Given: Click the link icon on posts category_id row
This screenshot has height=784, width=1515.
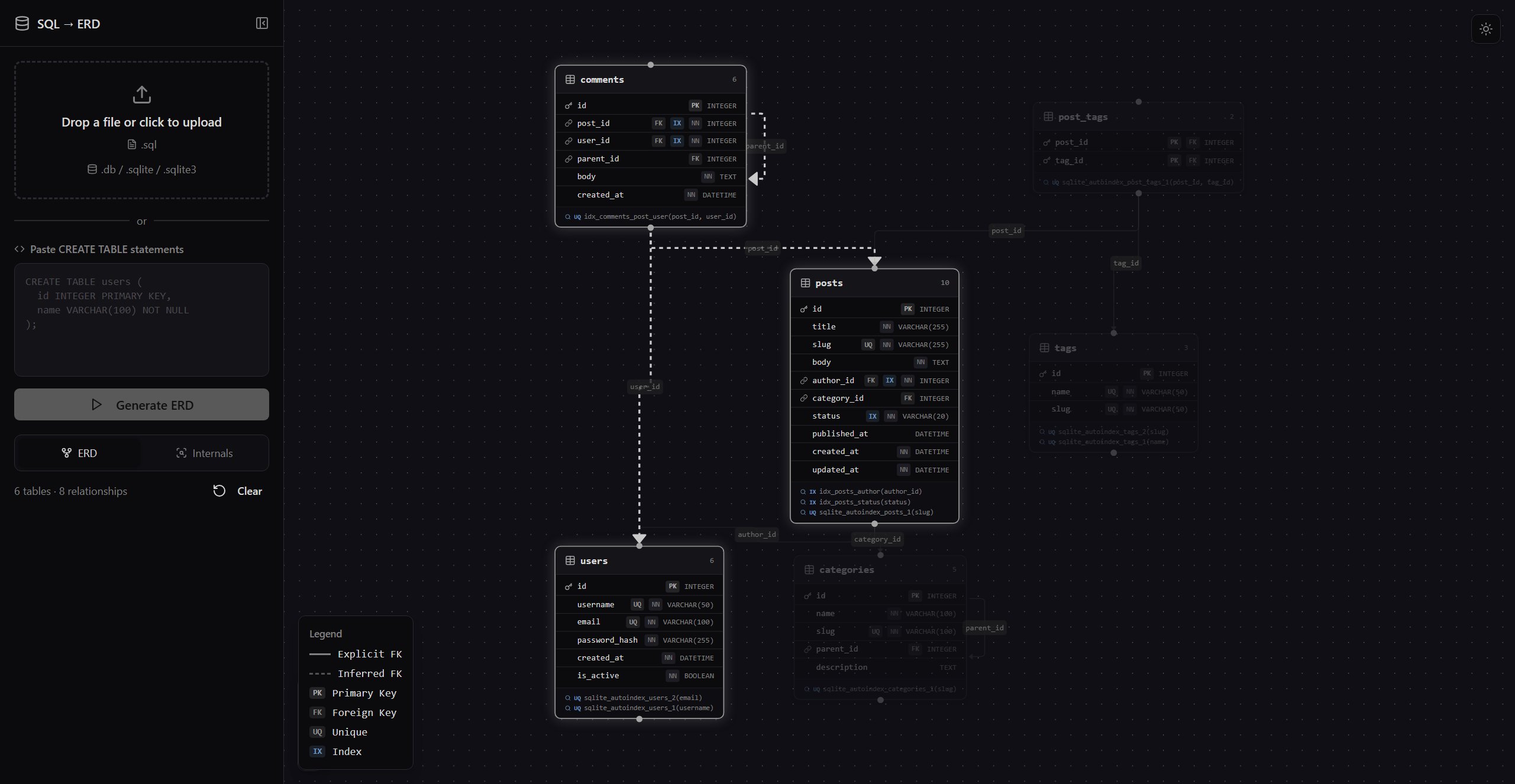Looking at the screenshot, I should 803,398.
